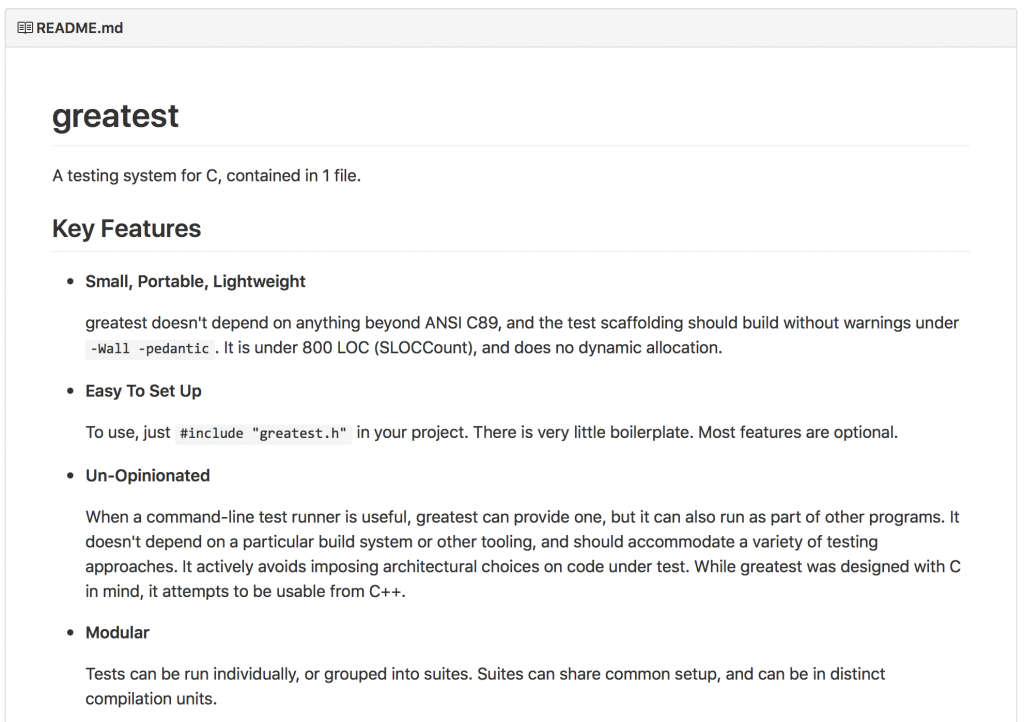
Task: Click the bullet before Easy To Set Up
Action: (71, 392)
